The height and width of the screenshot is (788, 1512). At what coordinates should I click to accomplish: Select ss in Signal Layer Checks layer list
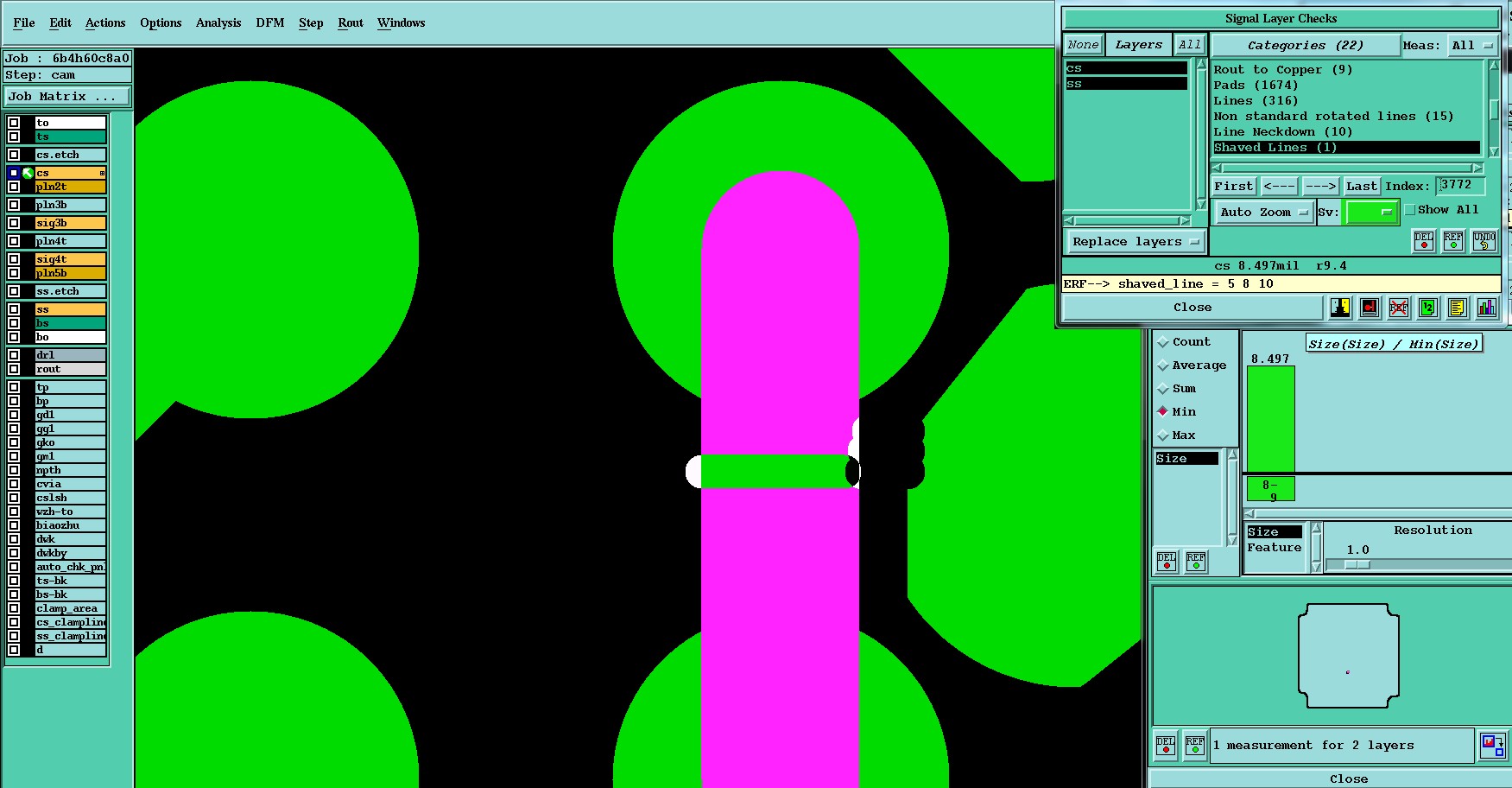(1126, 84)
